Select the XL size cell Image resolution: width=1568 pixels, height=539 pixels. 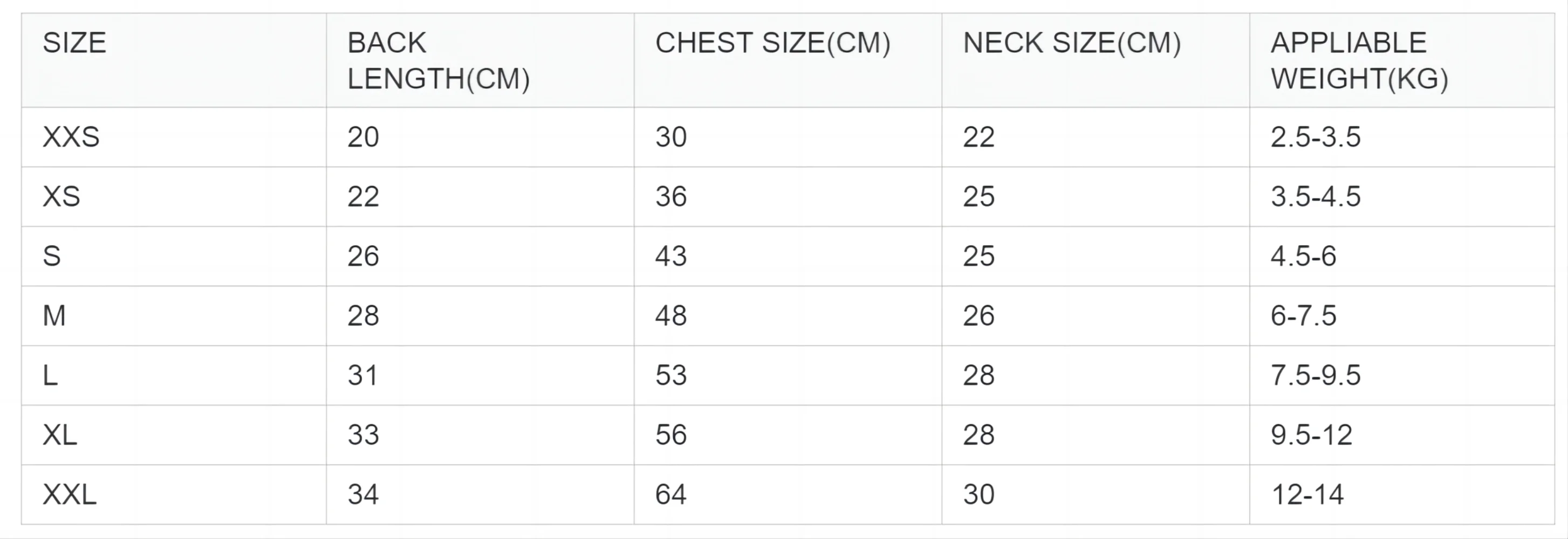[x=174, y=436]
